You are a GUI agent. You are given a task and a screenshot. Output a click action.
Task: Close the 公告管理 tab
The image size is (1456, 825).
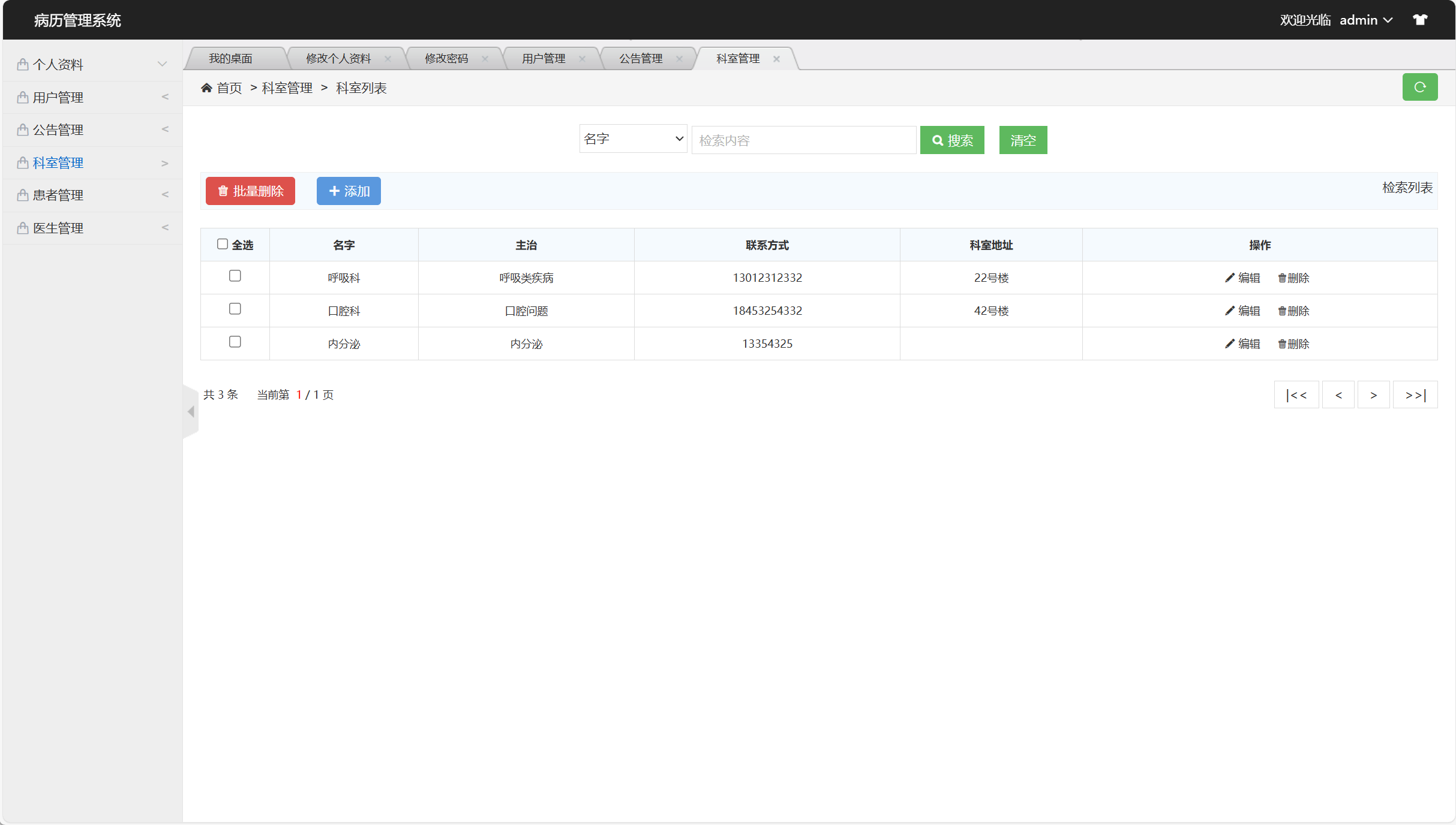tap(679, 59)
